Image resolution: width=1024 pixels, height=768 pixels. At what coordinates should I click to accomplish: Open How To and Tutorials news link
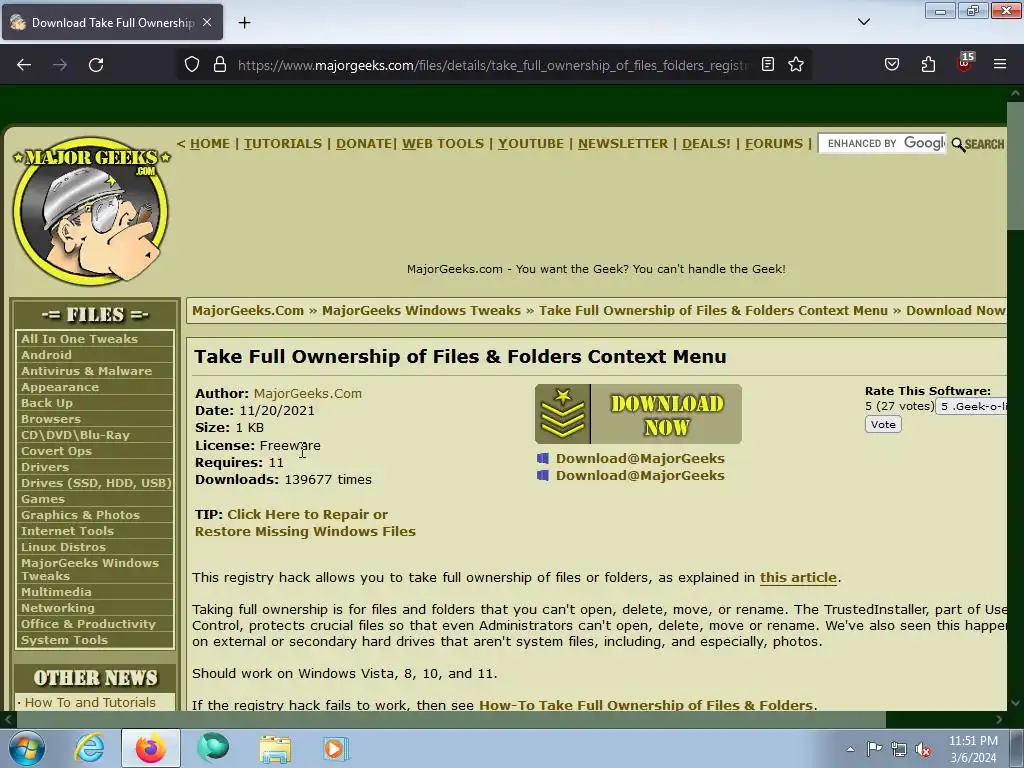90,703
